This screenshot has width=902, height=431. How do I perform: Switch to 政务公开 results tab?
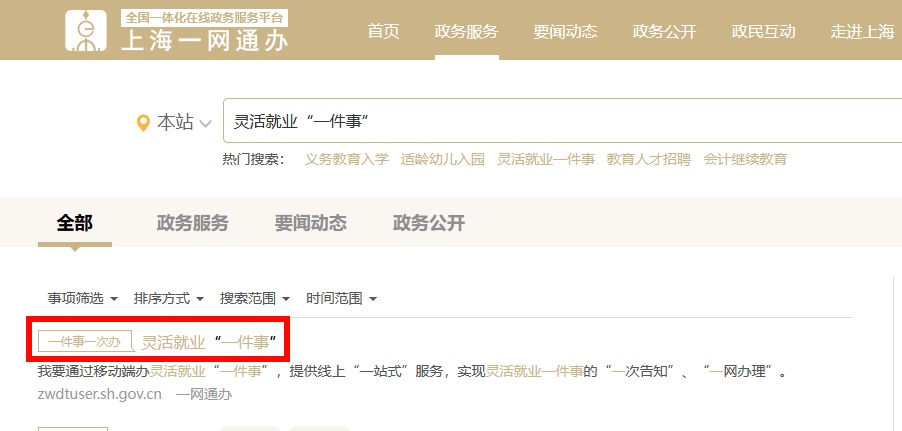coord(429,223)
